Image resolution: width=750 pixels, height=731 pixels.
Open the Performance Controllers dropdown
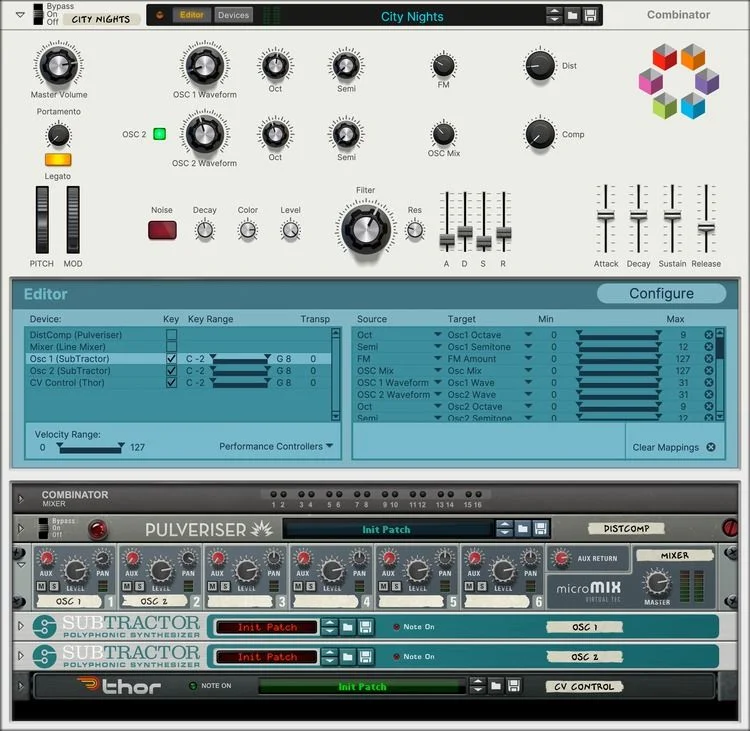[x=276, y=446]
